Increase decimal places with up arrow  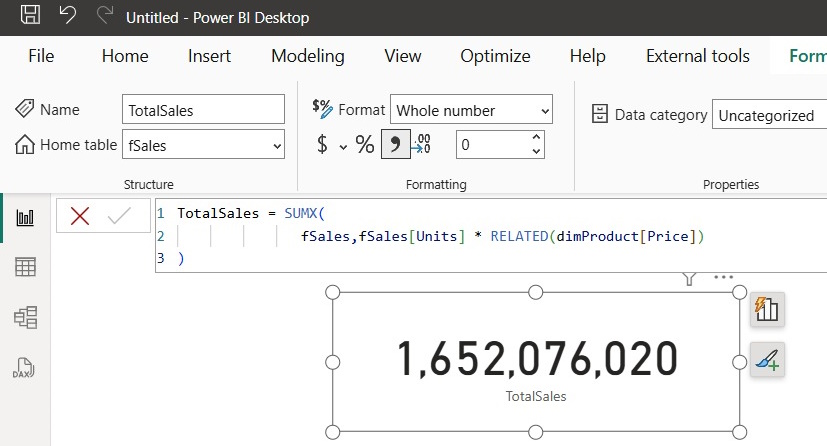coord(536,137)
